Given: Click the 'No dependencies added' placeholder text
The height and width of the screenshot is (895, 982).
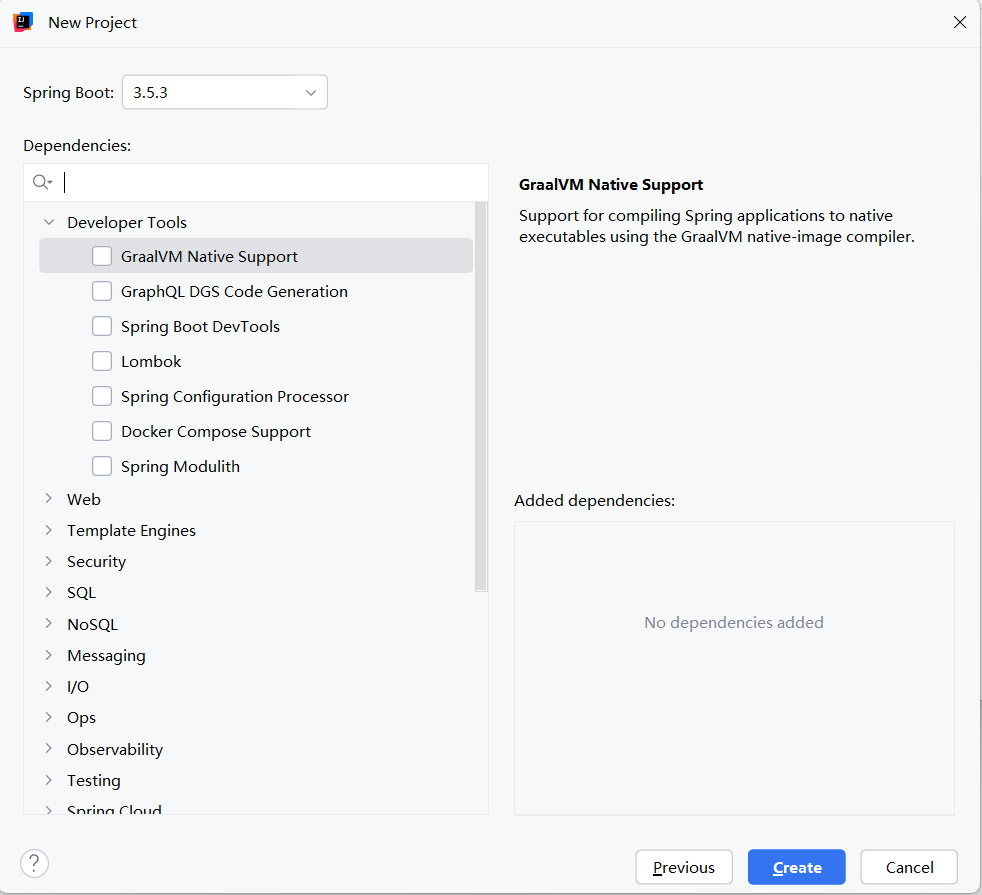Looking at the screenshot, I should [x=734, y=623].
